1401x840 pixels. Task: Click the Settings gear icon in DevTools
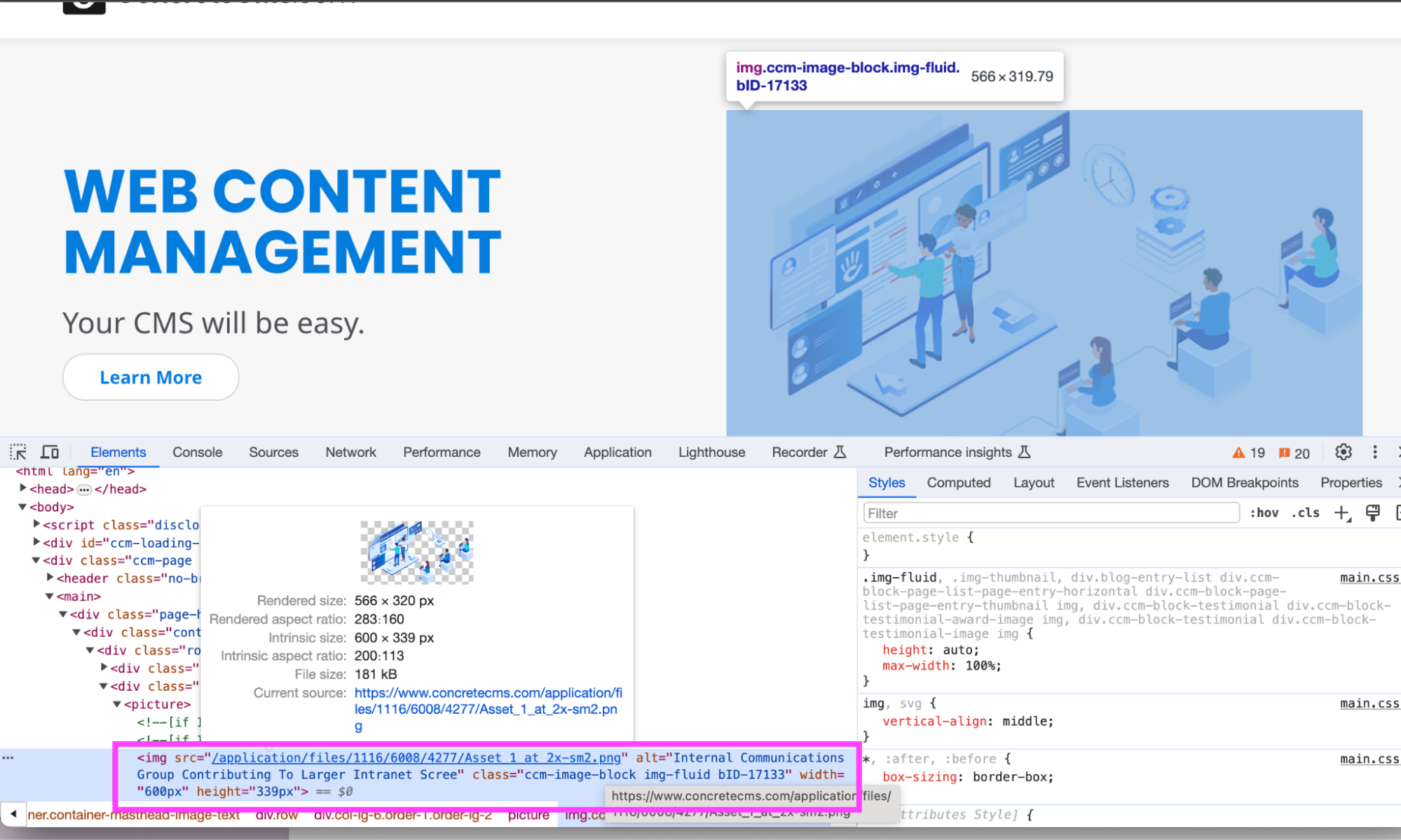point(1343,452)
